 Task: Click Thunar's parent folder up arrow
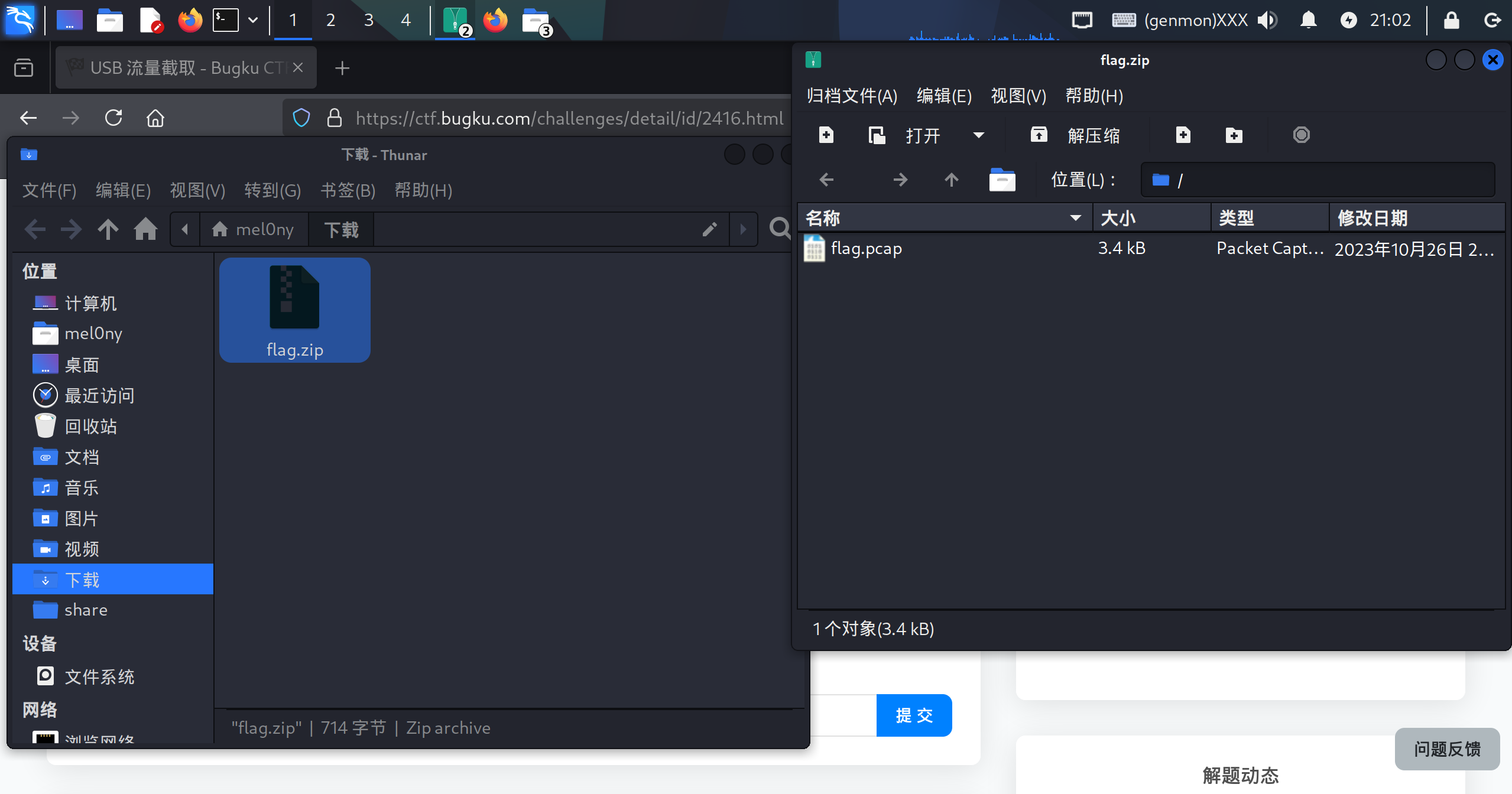pyautogui.click(x=108, y=229)
